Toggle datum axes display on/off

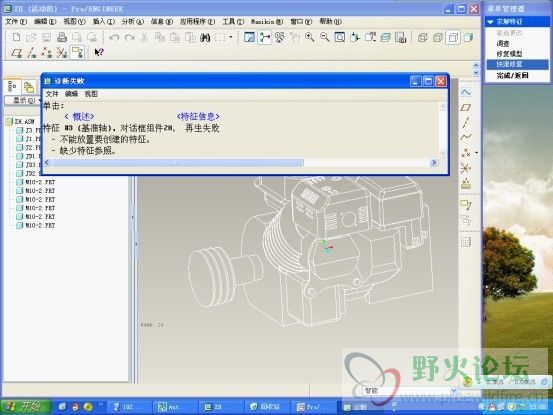pyautogui.click(x=32, y=53)
